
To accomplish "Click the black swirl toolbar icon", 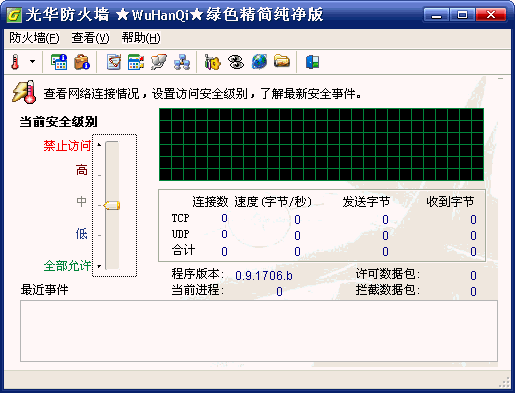I will pos(236,62).
